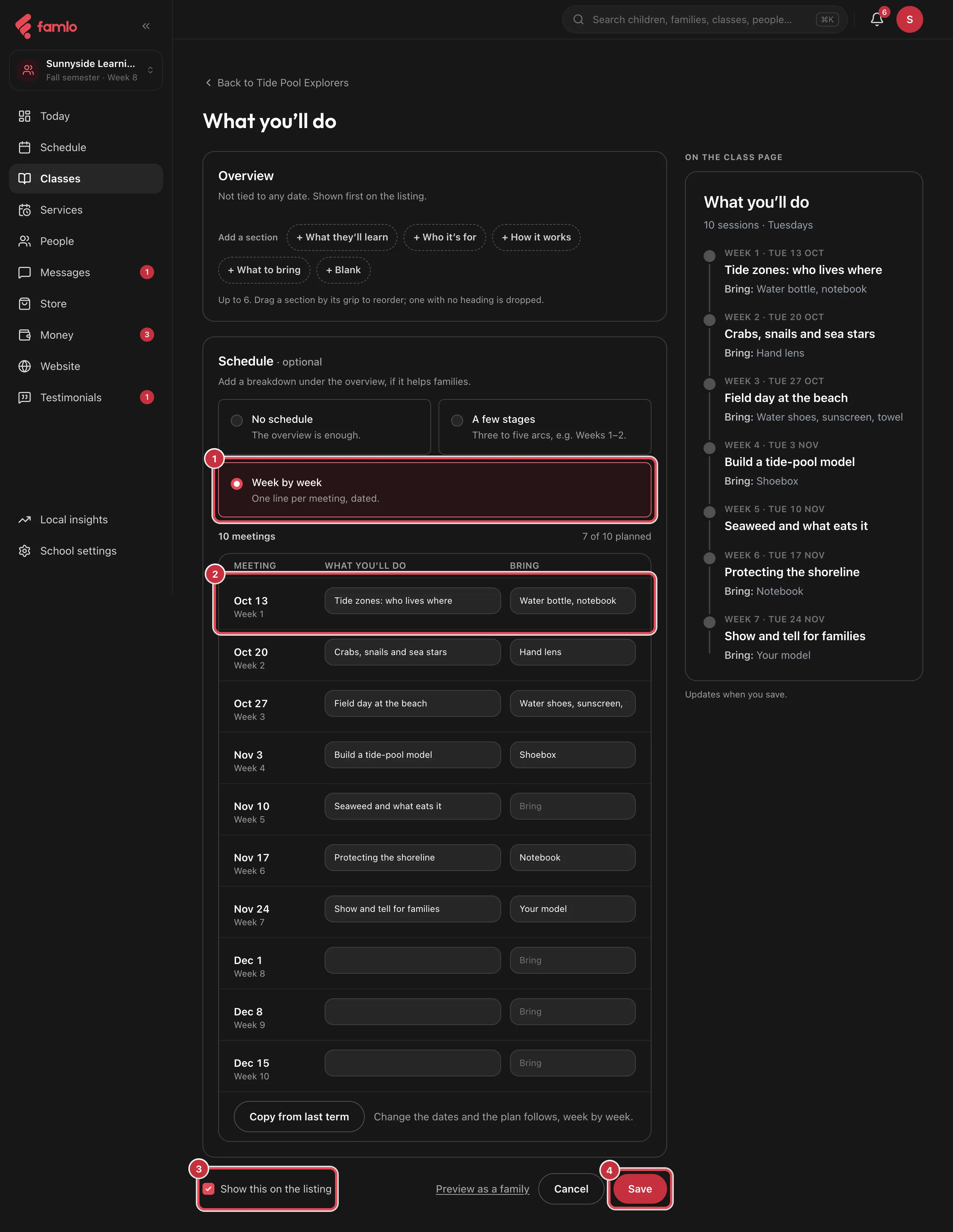Select the A few stages option

tap(545, 427)
